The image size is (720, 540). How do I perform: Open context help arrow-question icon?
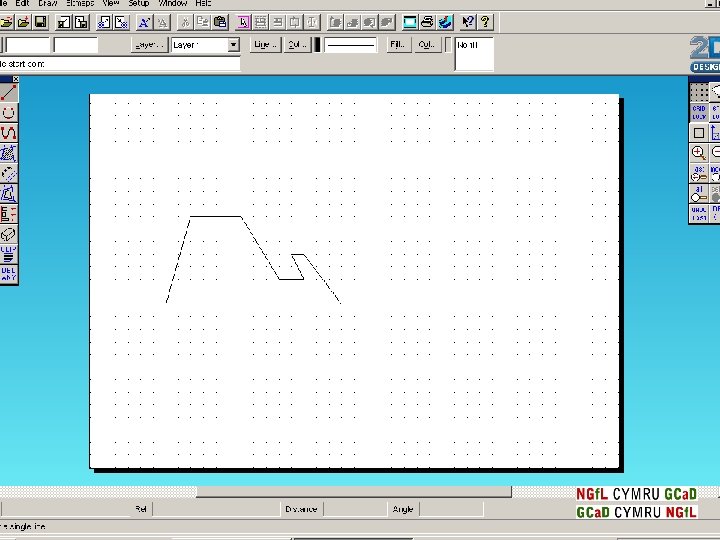click(467, 22)
